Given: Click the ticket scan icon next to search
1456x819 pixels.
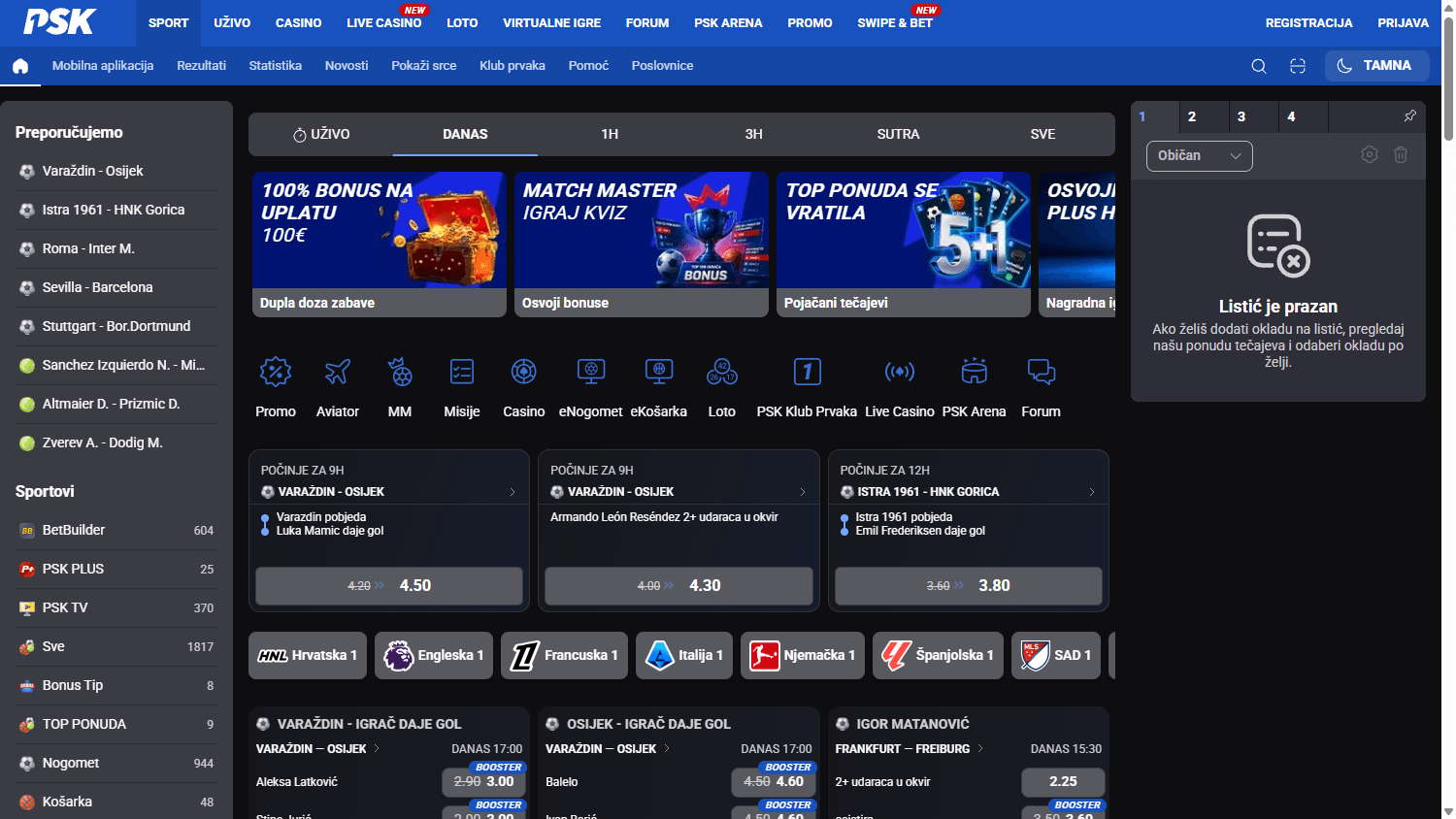Looking at the screenshot, I should (x=1298, y=66).
